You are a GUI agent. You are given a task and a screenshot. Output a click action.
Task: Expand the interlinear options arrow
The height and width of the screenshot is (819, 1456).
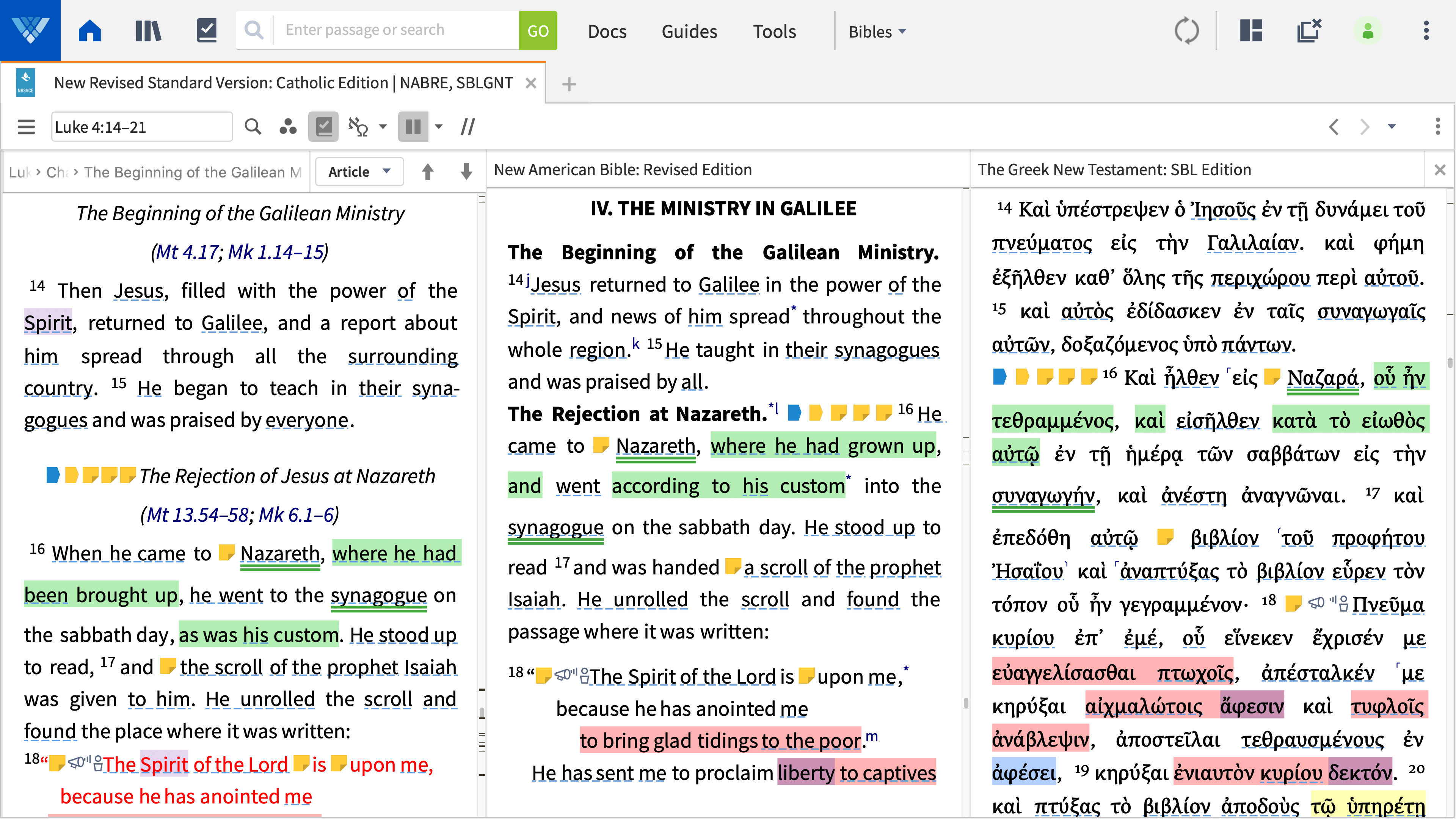pyautogui.click(x=383, y=127)
